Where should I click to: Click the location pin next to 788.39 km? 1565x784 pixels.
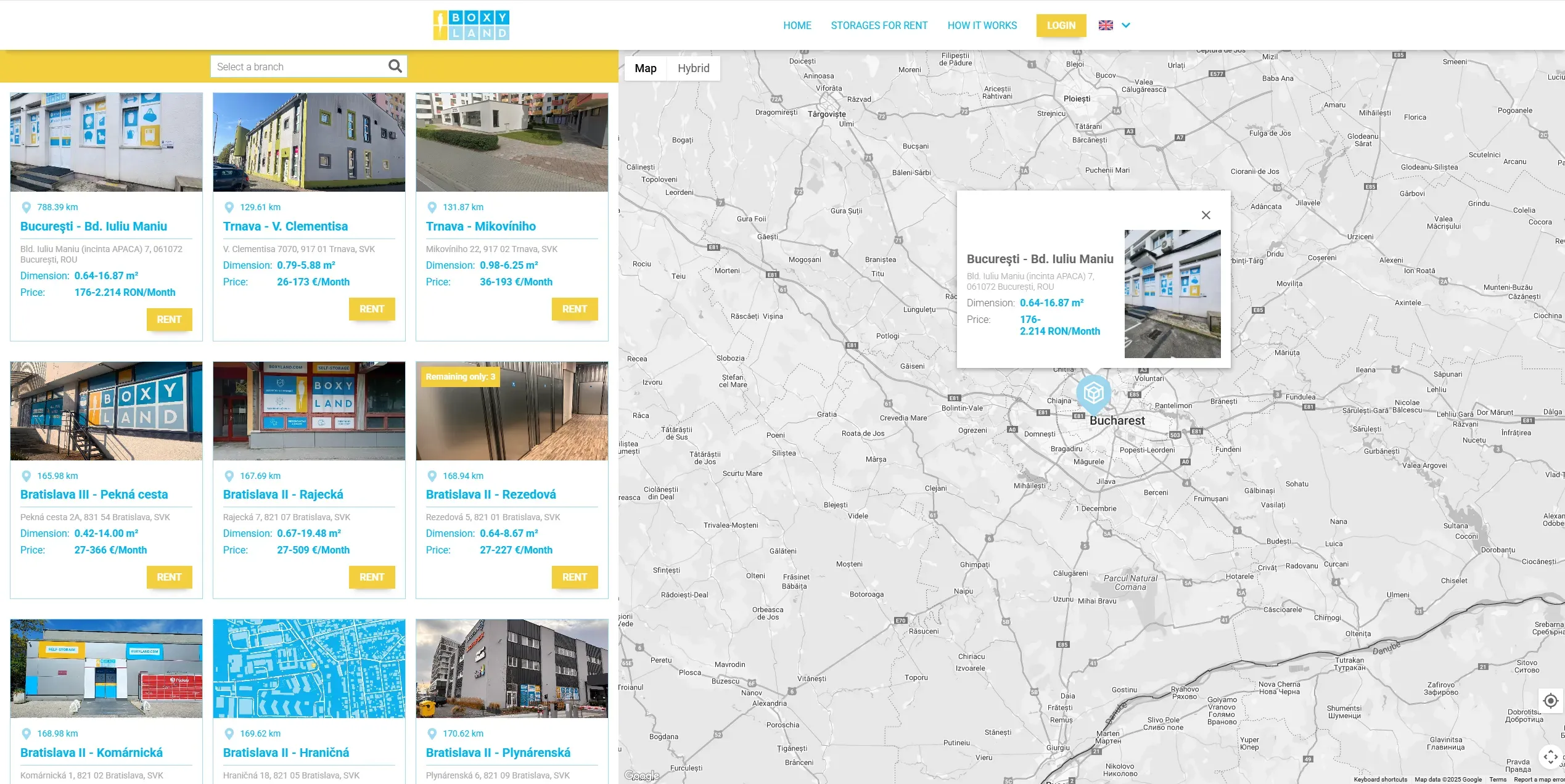click(x=26, y=208)
